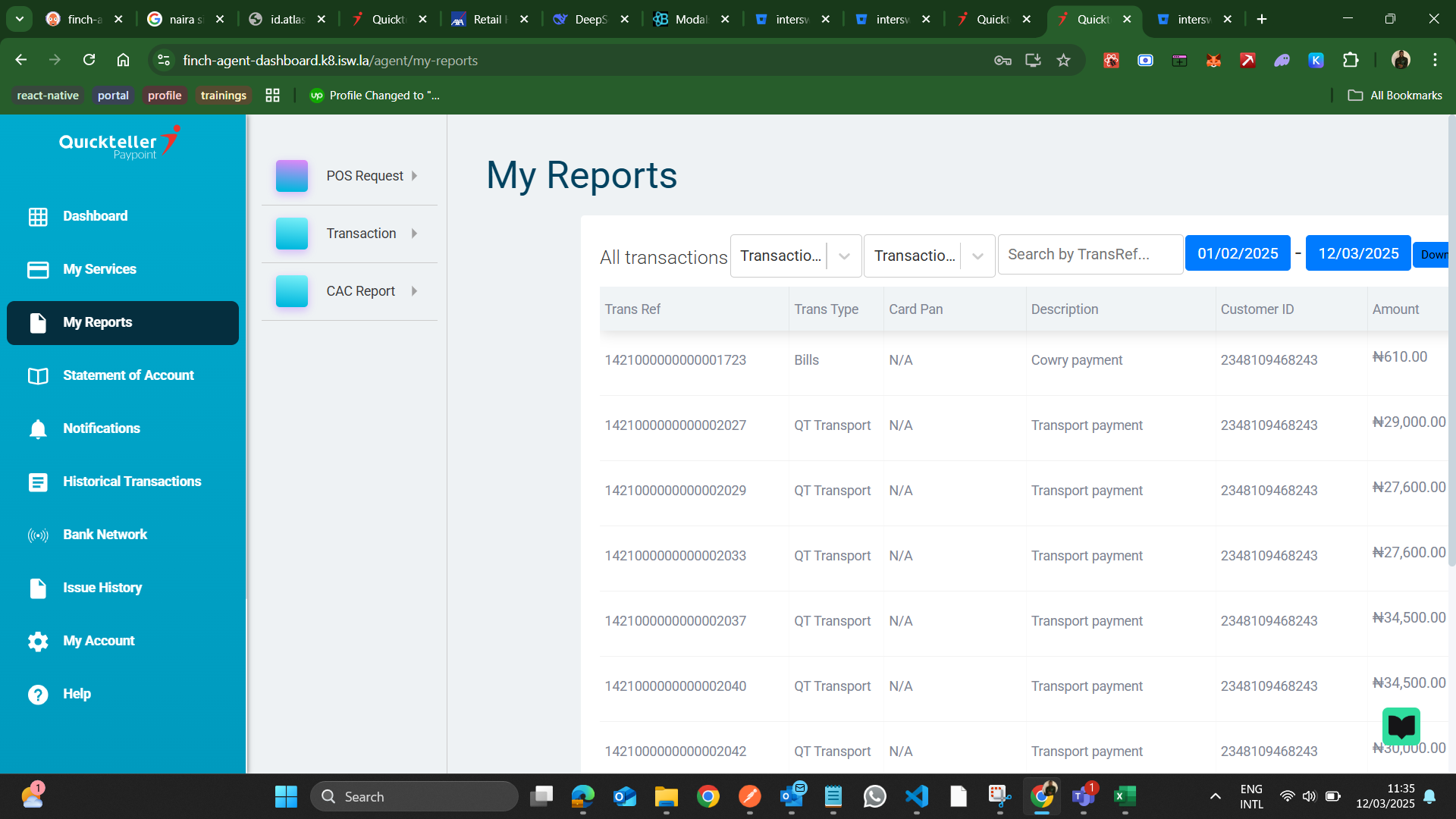Pick end date 12/03/2025 button
Image resolution: width=1456 pixels, height=819 pixels.
pyautogui.click(x=1357, y=254)
